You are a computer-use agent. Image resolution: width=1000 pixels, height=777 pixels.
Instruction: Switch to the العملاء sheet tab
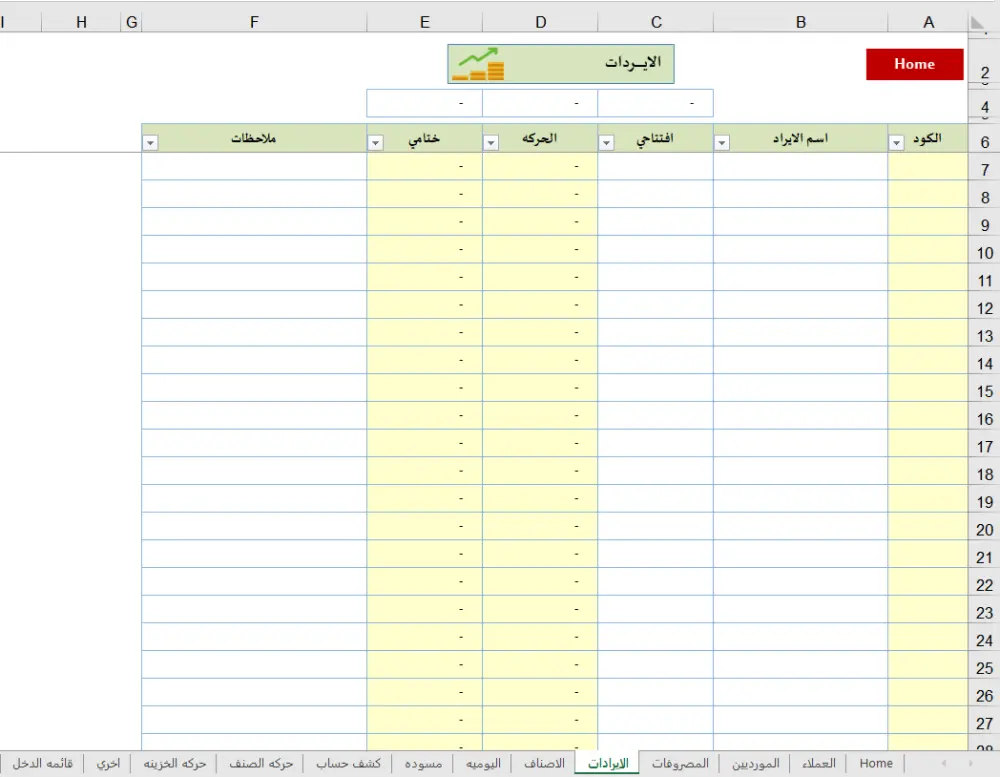tap(818, 763)
